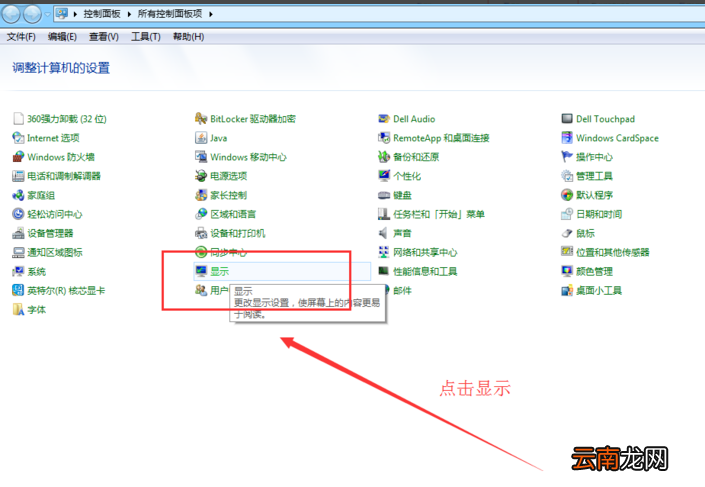The height and width of the screenshot is (487, 705).
Task: Open 任务栏和「开始」菜单 link
Action: click(439, 214)
